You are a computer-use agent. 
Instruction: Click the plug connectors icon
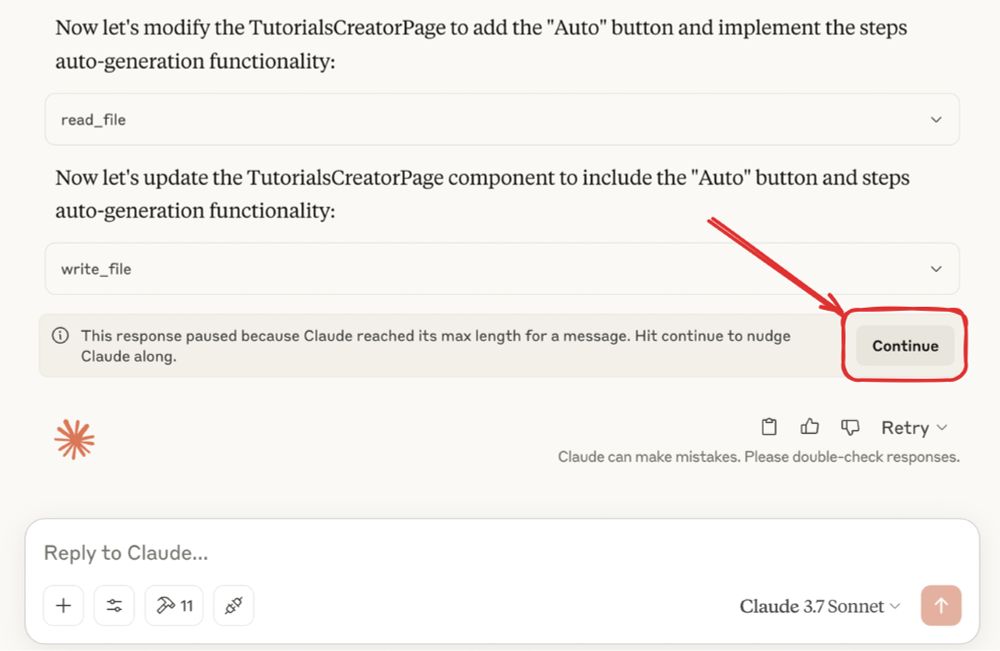(x=233, y=605)
